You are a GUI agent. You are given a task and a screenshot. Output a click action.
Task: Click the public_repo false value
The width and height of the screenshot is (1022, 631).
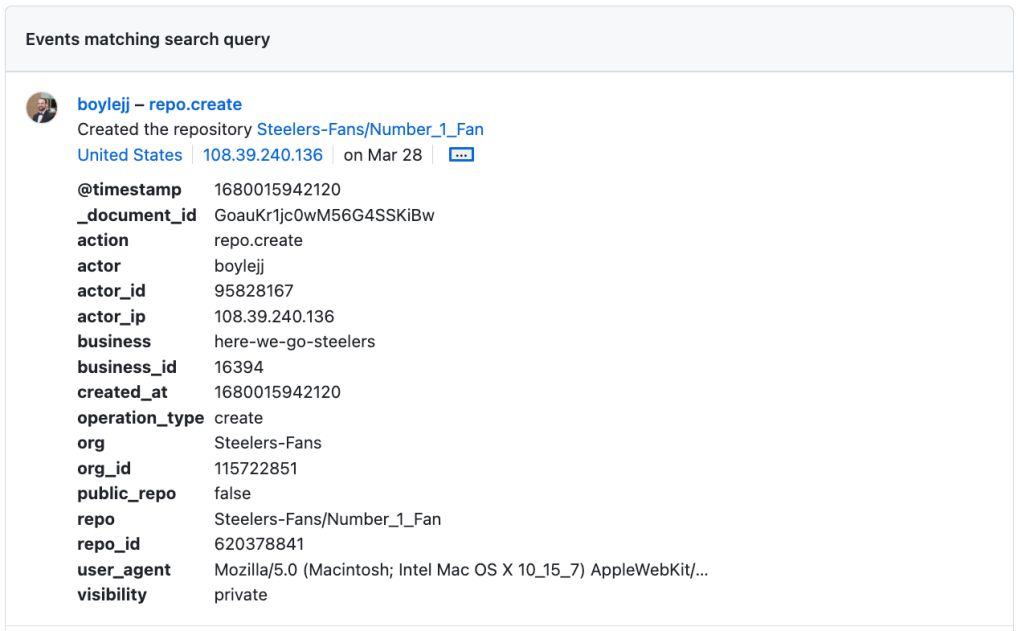pos(233,493)
